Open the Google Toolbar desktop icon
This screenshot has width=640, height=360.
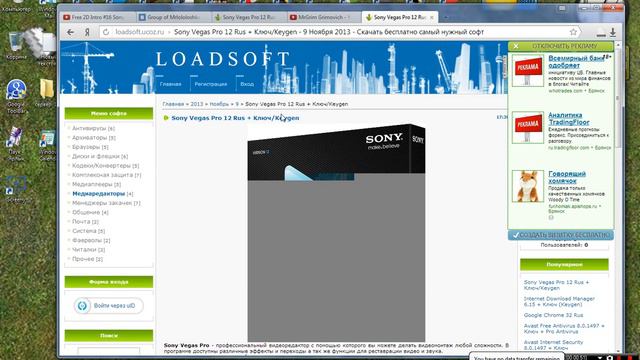tap(16, 96)
